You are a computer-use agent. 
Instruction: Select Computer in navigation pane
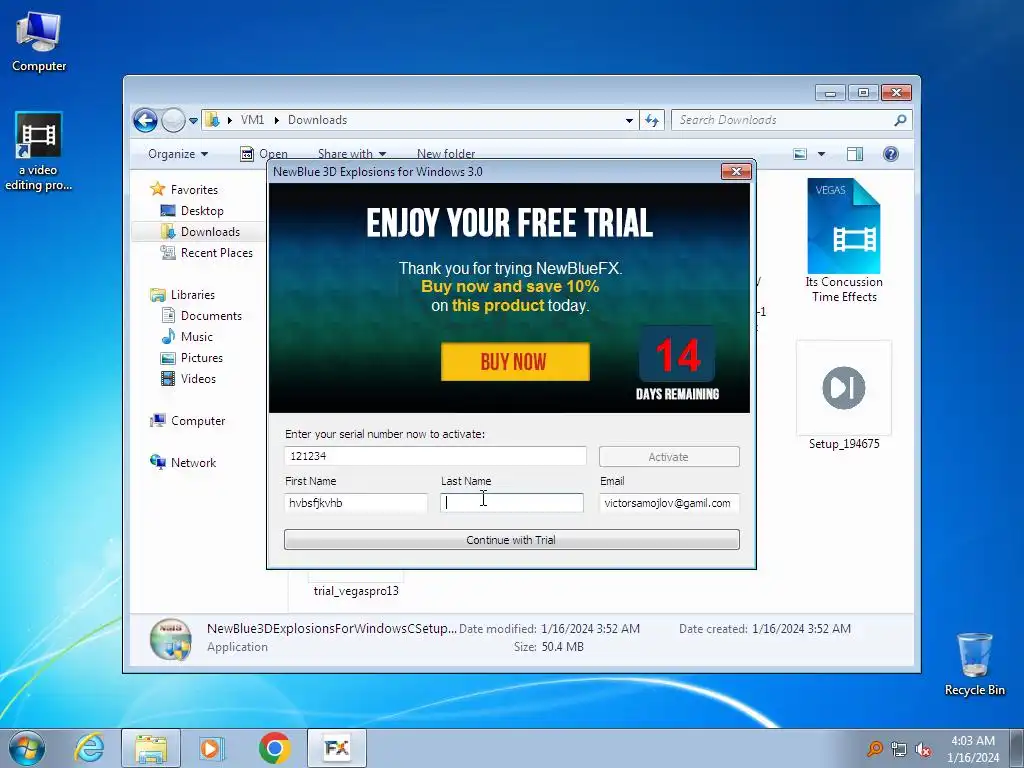point(187,421)
